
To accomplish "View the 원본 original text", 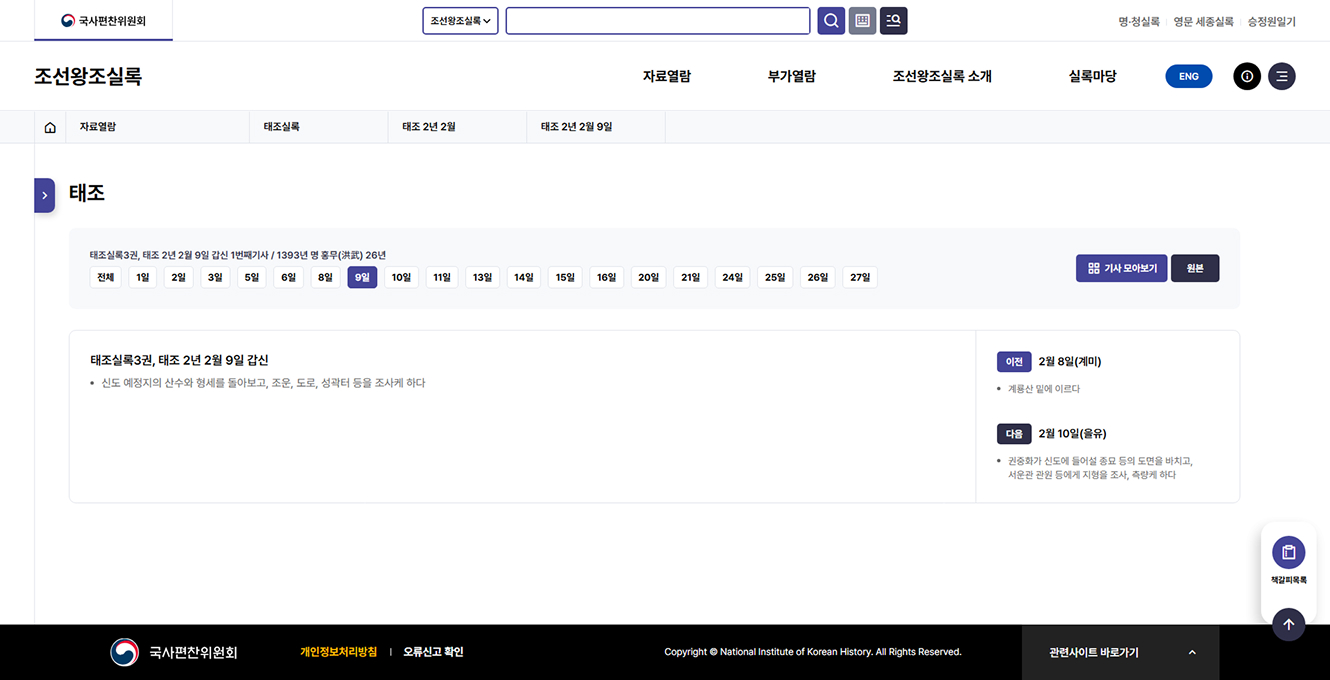I will (x=1195, y=268).
